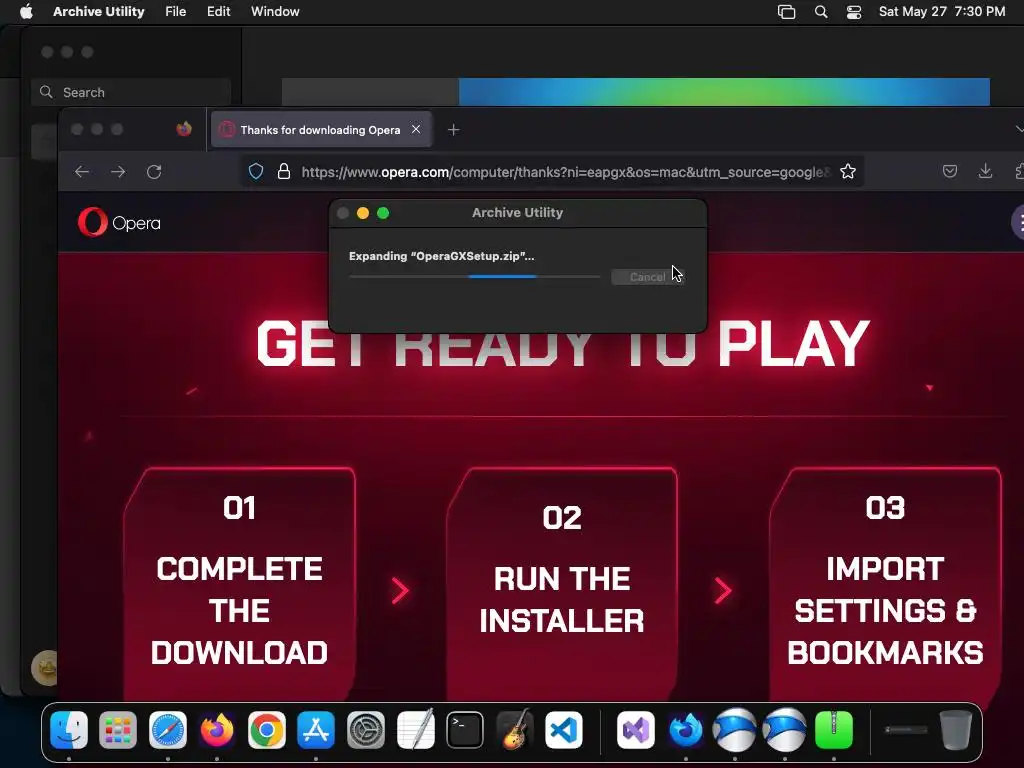Open the File menu

pos(176,12)
